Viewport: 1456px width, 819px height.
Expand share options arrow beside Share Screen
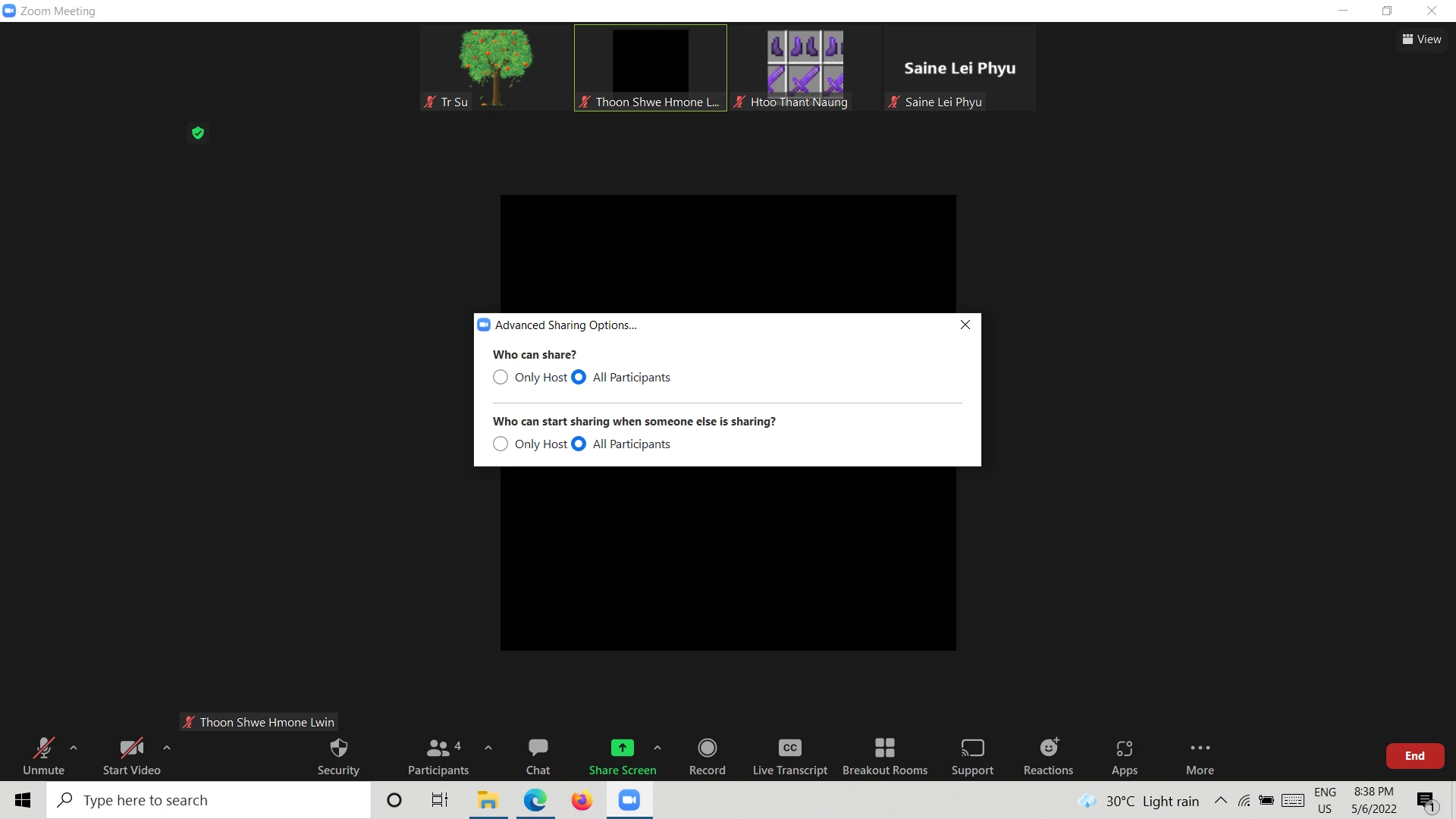pos(657,748)
